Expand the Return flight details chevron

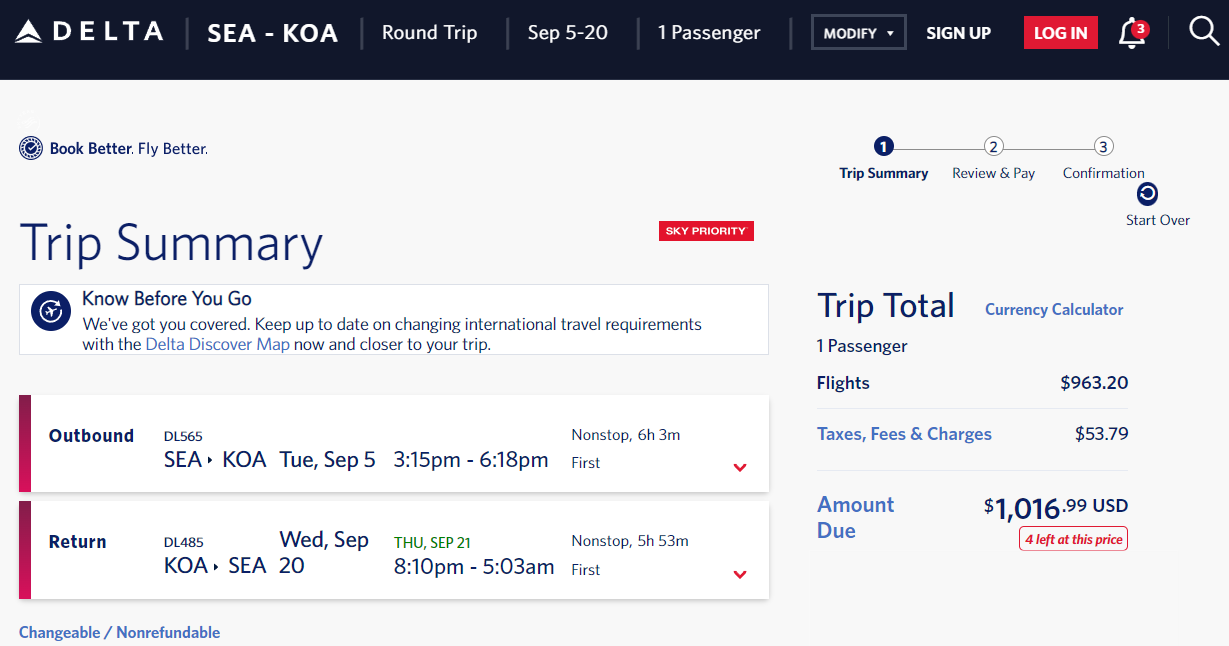pyautogui.click(x=740, y=574)
